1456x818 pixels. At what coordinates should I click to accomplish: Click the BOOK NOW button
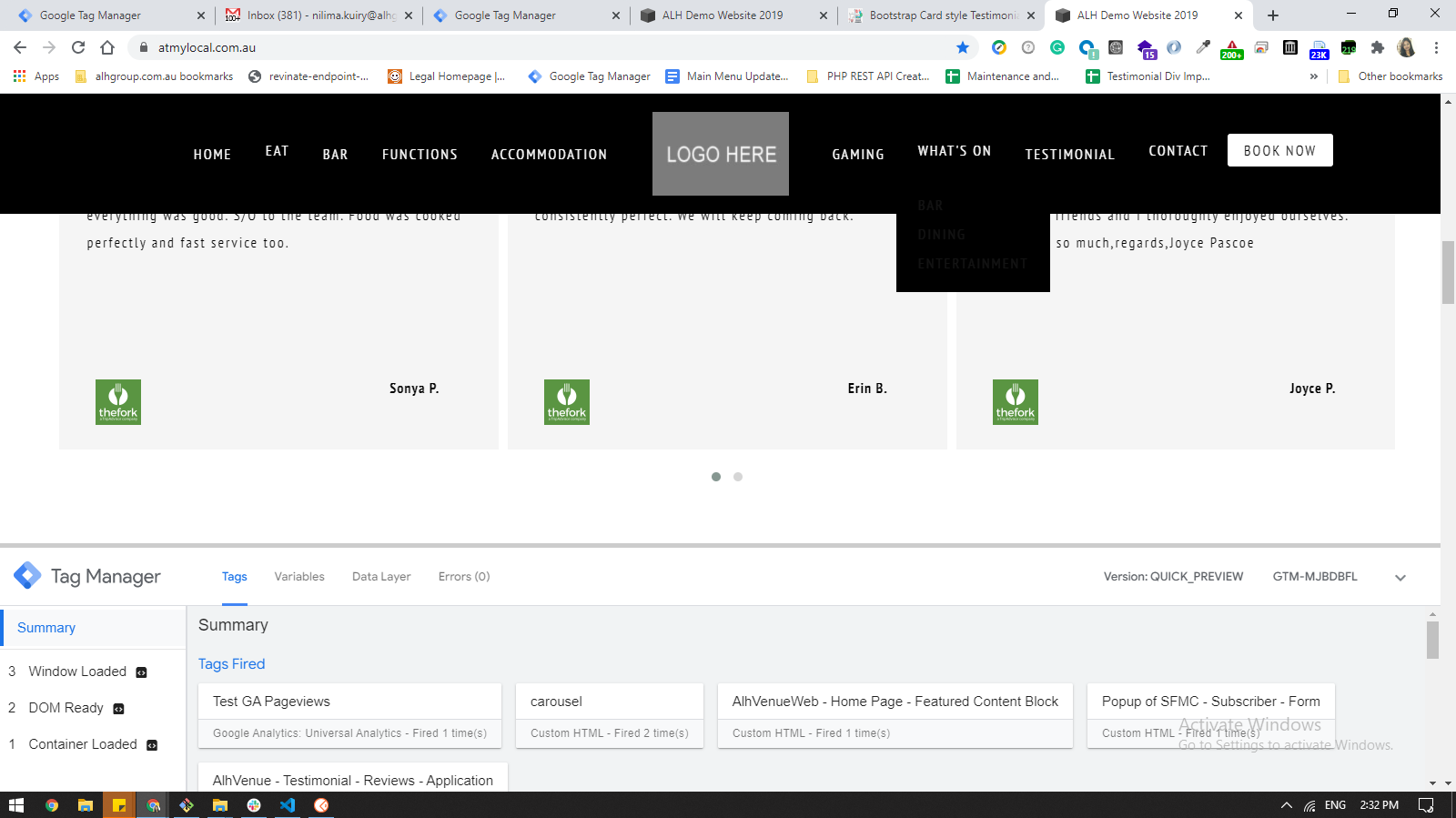point(1279,151)
